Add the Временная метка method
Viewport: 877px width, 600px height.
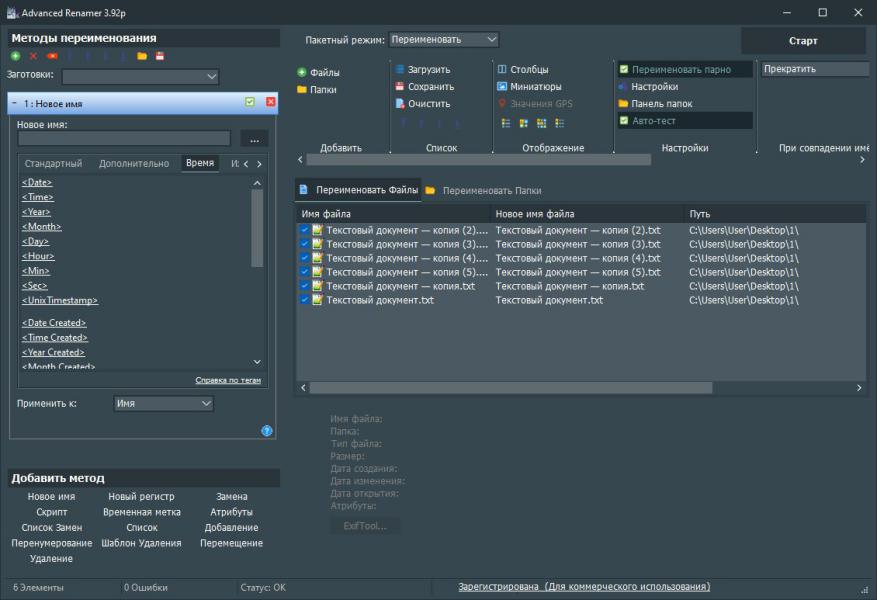click(x=142, y=512)
